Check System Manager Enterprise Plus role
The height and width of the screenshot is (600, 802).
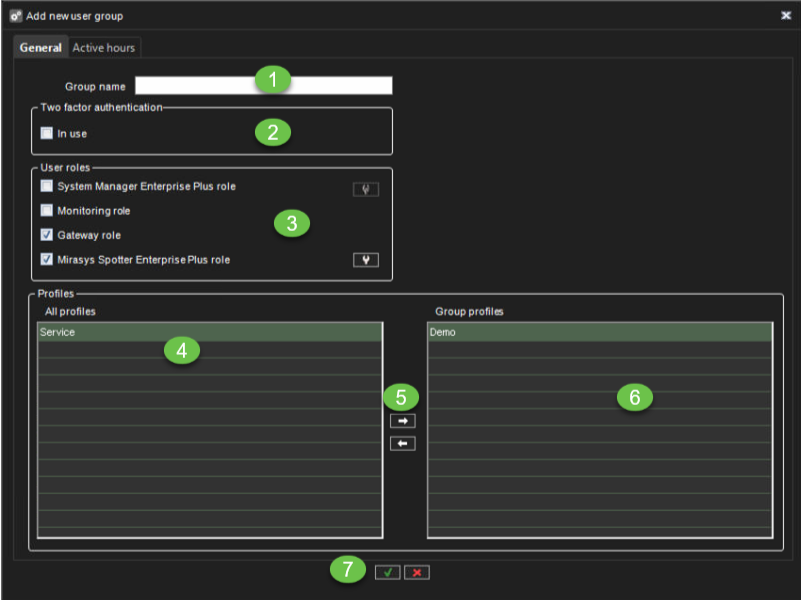point(46,186)
